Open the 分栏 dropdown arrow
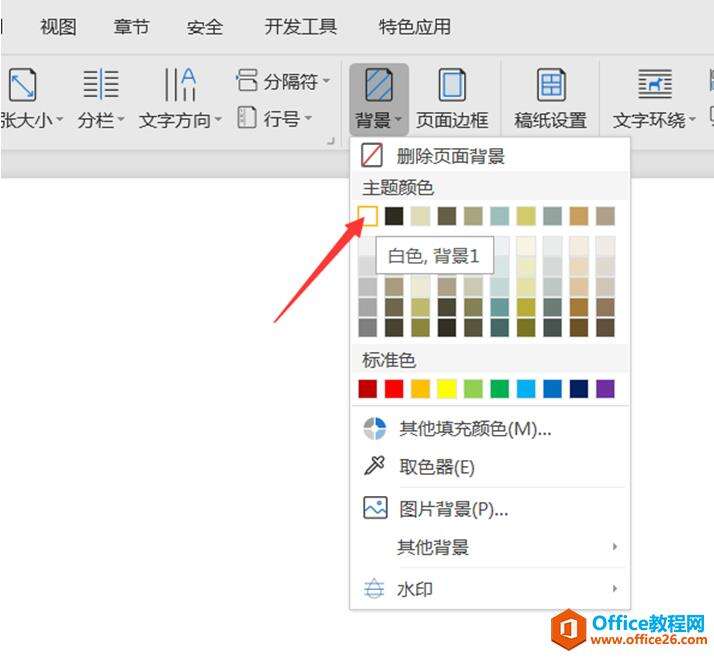 point(121,119)
